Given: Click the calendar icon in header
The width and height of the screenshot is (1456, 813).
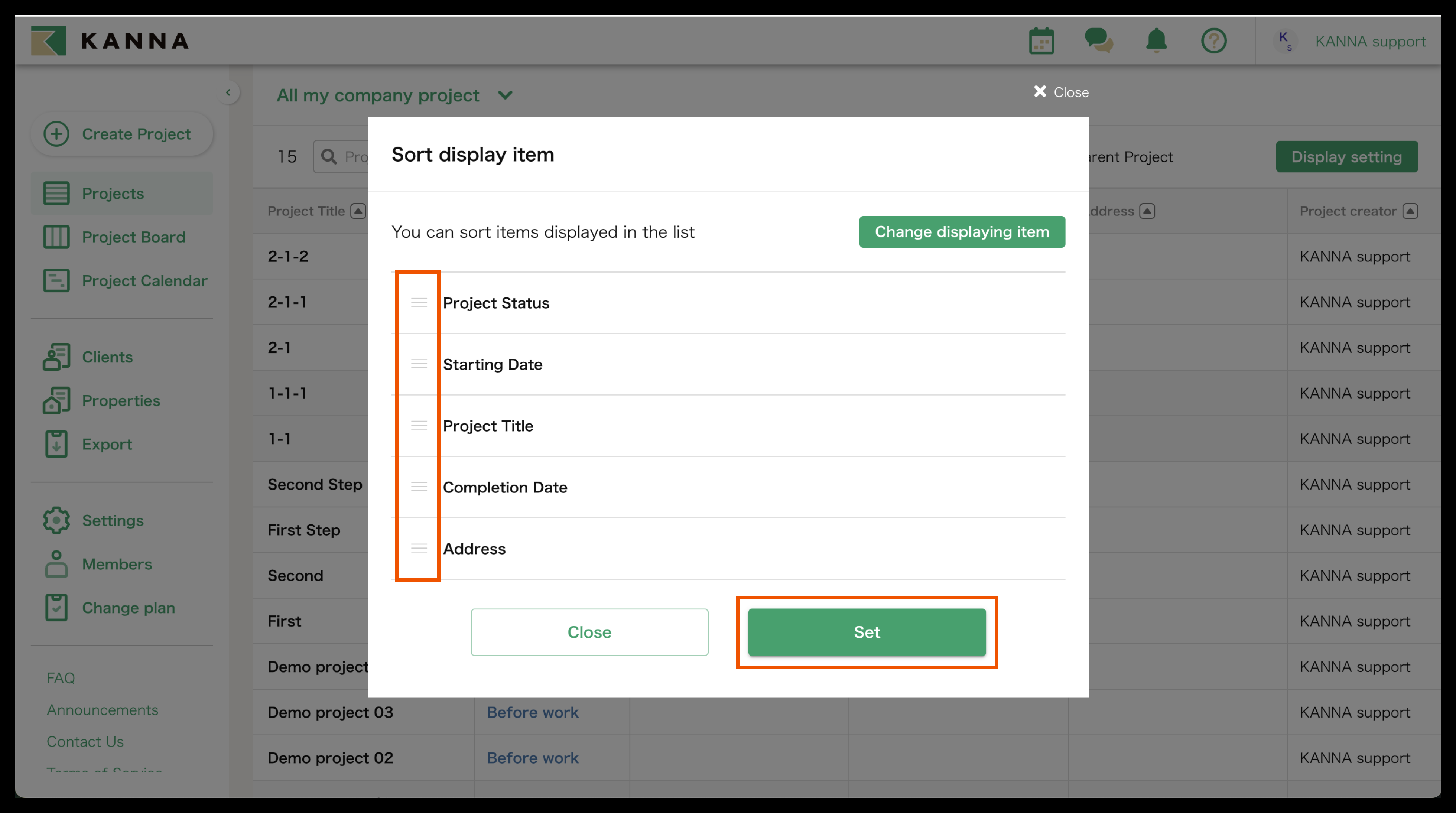Looking at the screenshot, I should click(1041, 41).
